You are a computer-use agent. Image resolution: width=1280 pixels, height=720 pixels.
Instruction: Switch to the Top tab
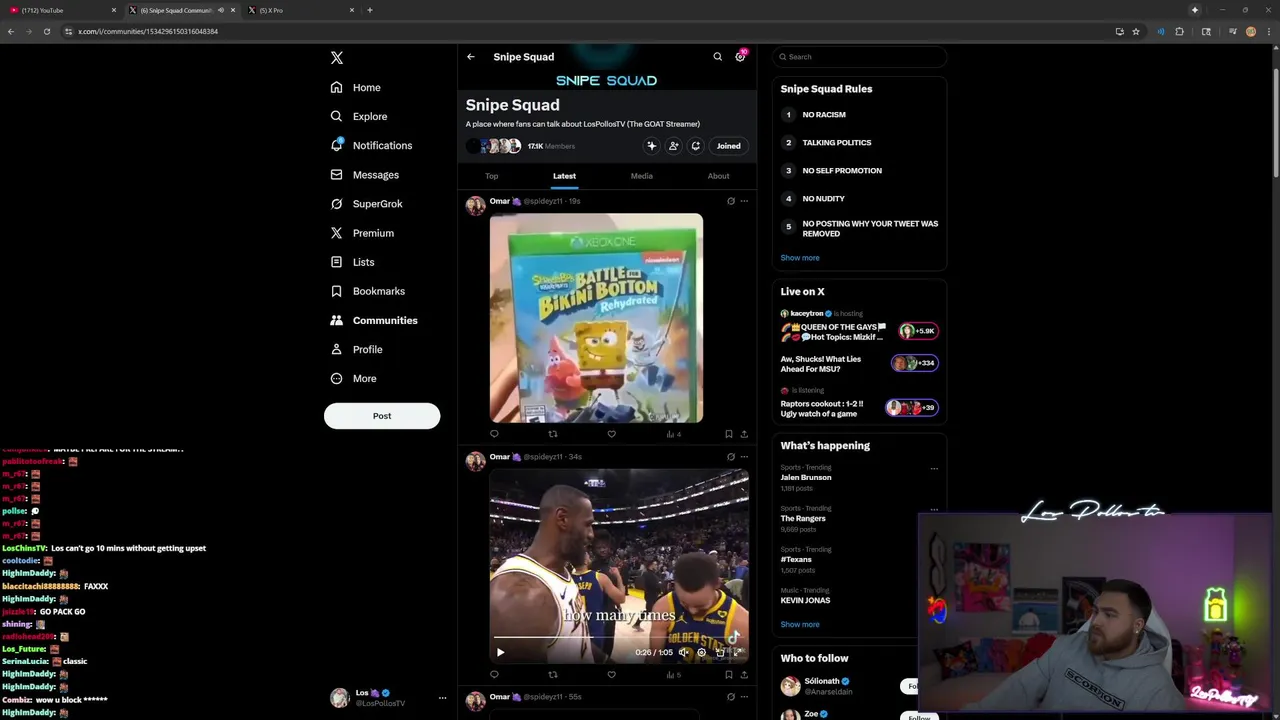coord(491,176)
